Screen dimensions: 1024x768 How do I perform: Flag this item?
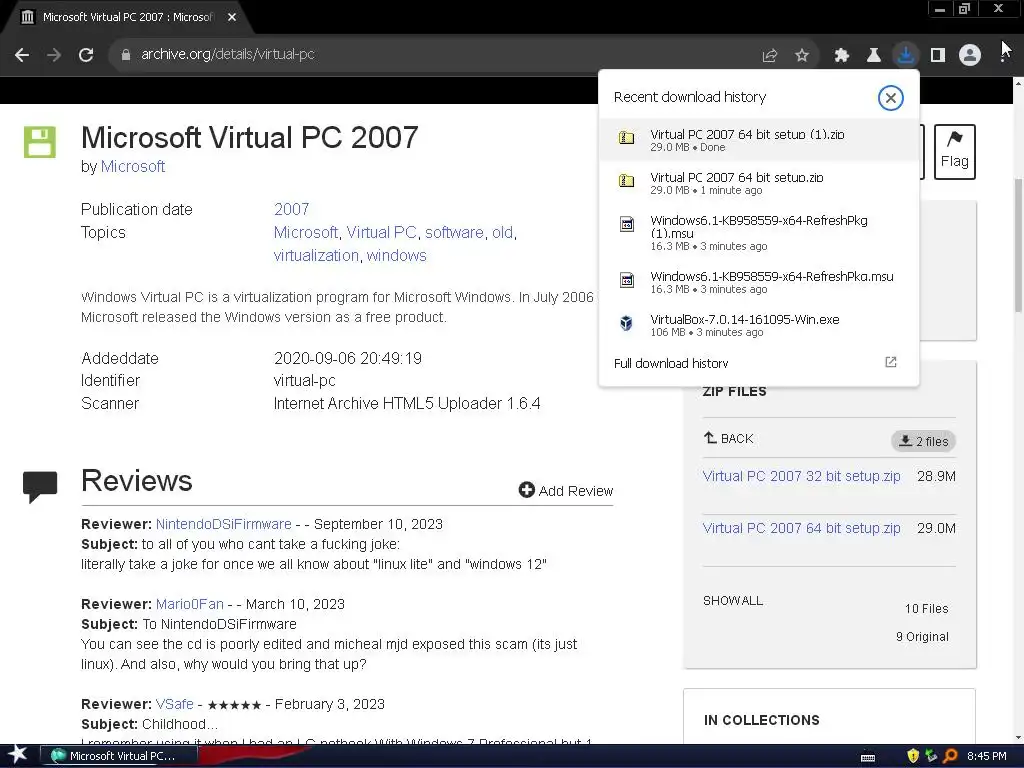tap(954, 152)
